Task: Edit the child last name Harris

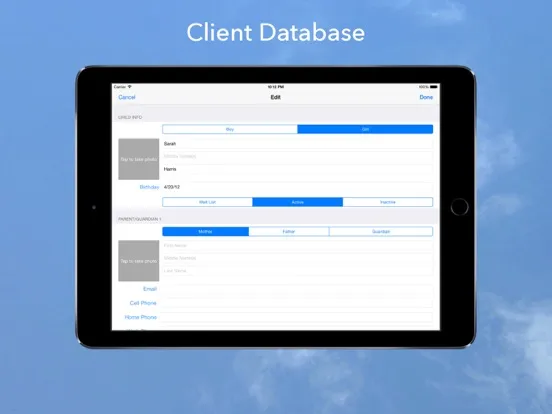Action: (x=297, y=169)
